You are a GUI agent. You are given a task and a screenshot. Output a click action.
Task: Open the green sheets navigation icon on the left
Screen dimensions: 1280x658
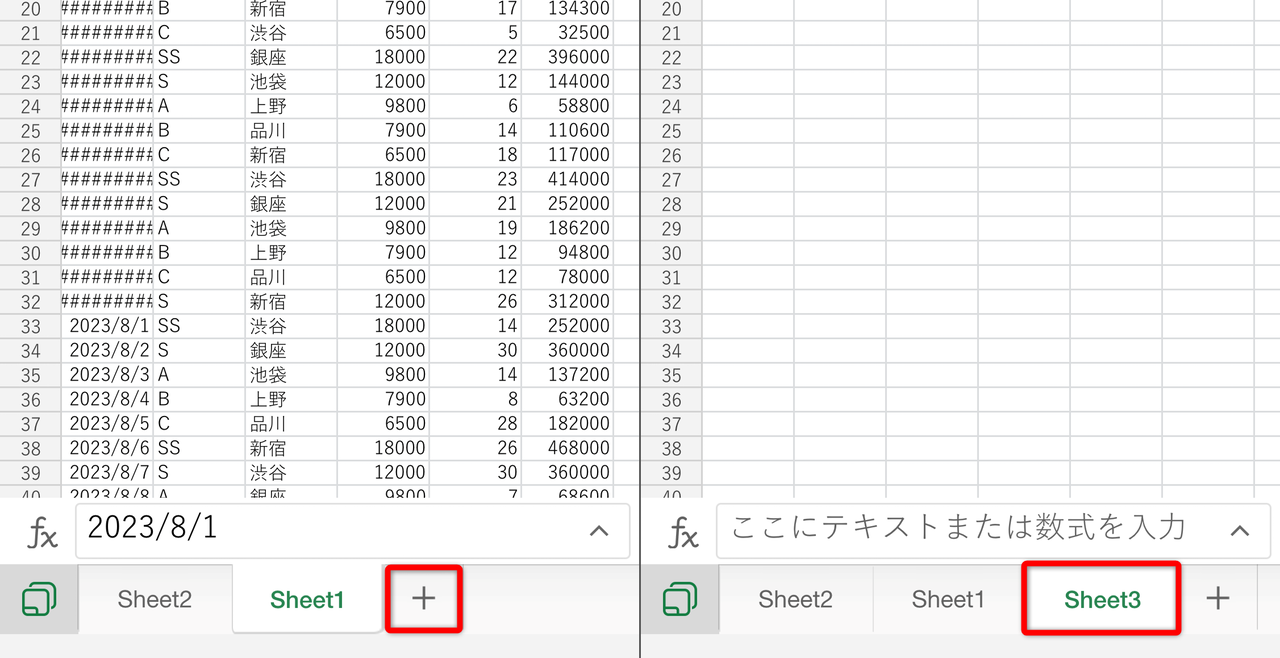39,599
